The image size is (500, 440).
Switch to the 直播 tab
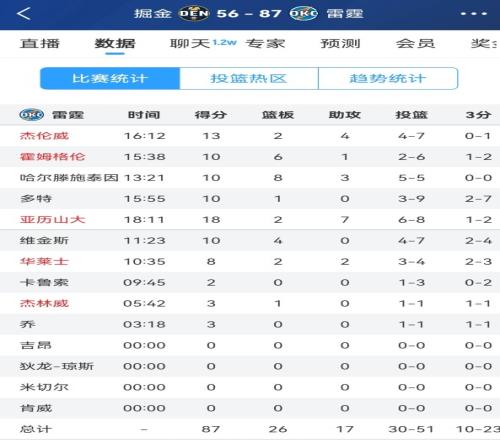tap(40, 43)
